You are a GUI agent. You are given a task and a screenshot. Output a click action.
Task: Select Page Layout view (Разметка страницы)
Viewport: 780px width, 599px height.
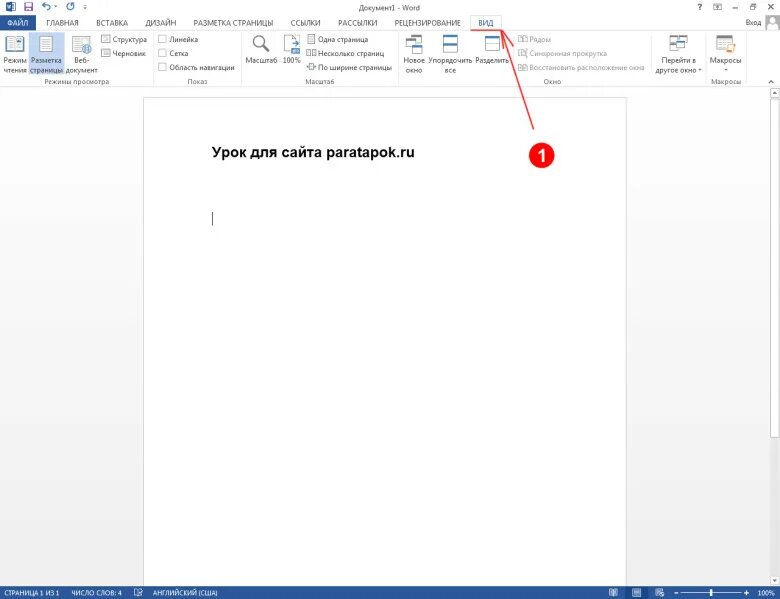coord(46,54)
